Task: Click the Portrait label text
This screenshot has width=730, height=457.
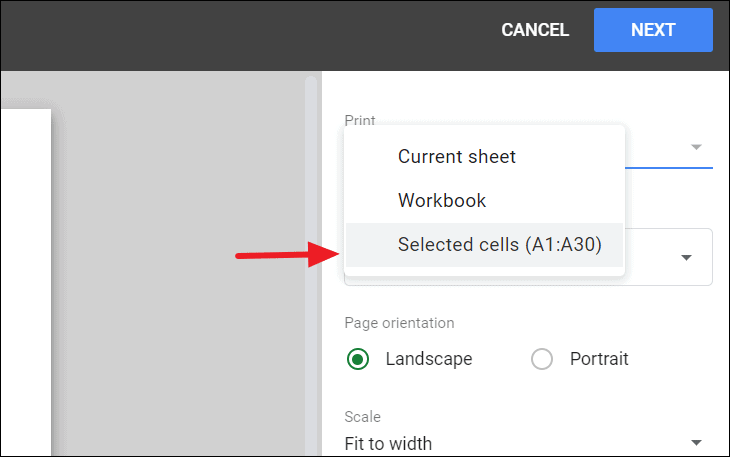Action: coord(599,359)
